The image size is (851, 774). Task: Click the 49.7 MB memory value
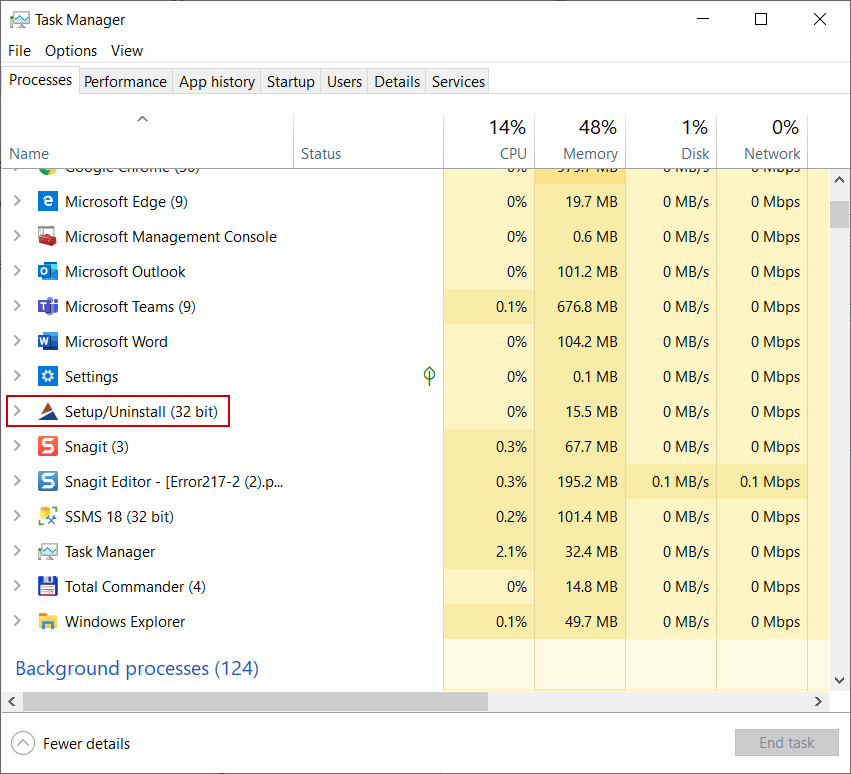(x=591, y=621)
